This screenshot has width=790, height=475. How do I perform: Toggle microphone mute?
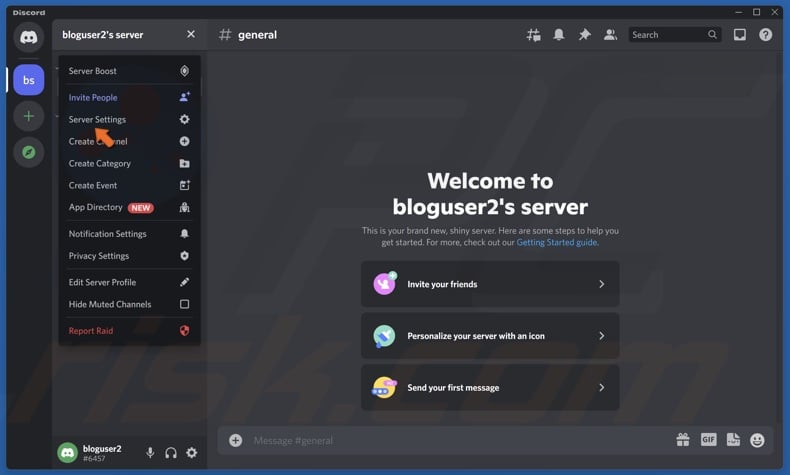point(150,453)
